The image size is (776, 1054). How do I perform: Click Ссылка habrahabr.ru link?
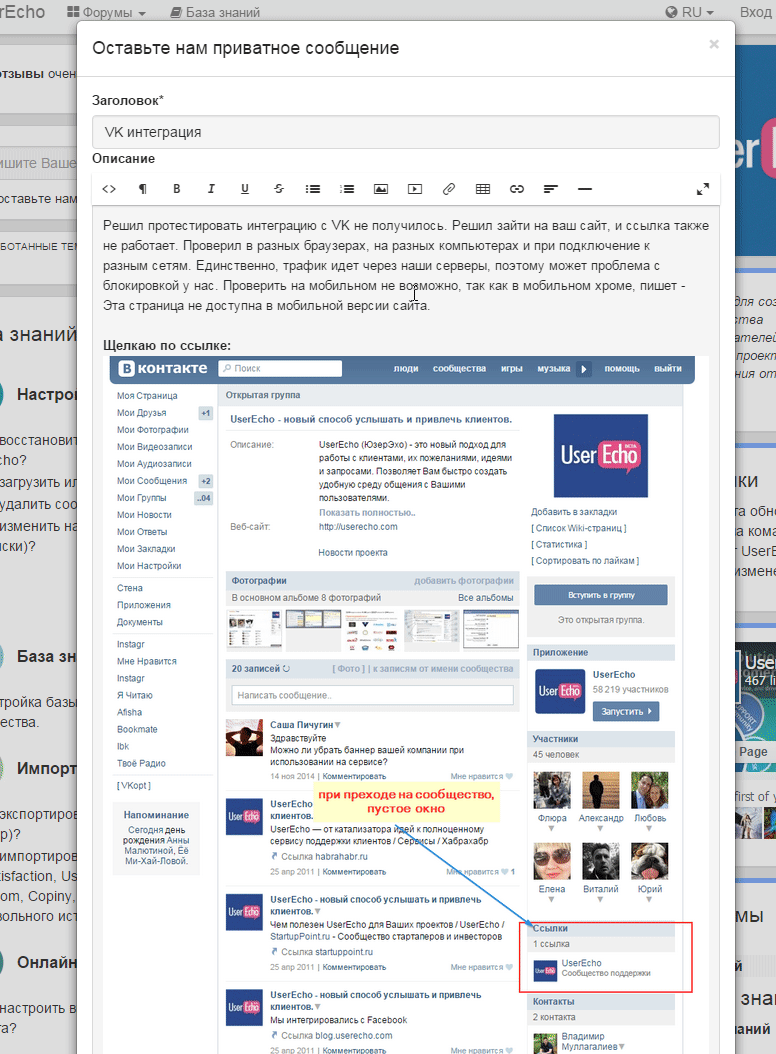click(x=319, y=856)
